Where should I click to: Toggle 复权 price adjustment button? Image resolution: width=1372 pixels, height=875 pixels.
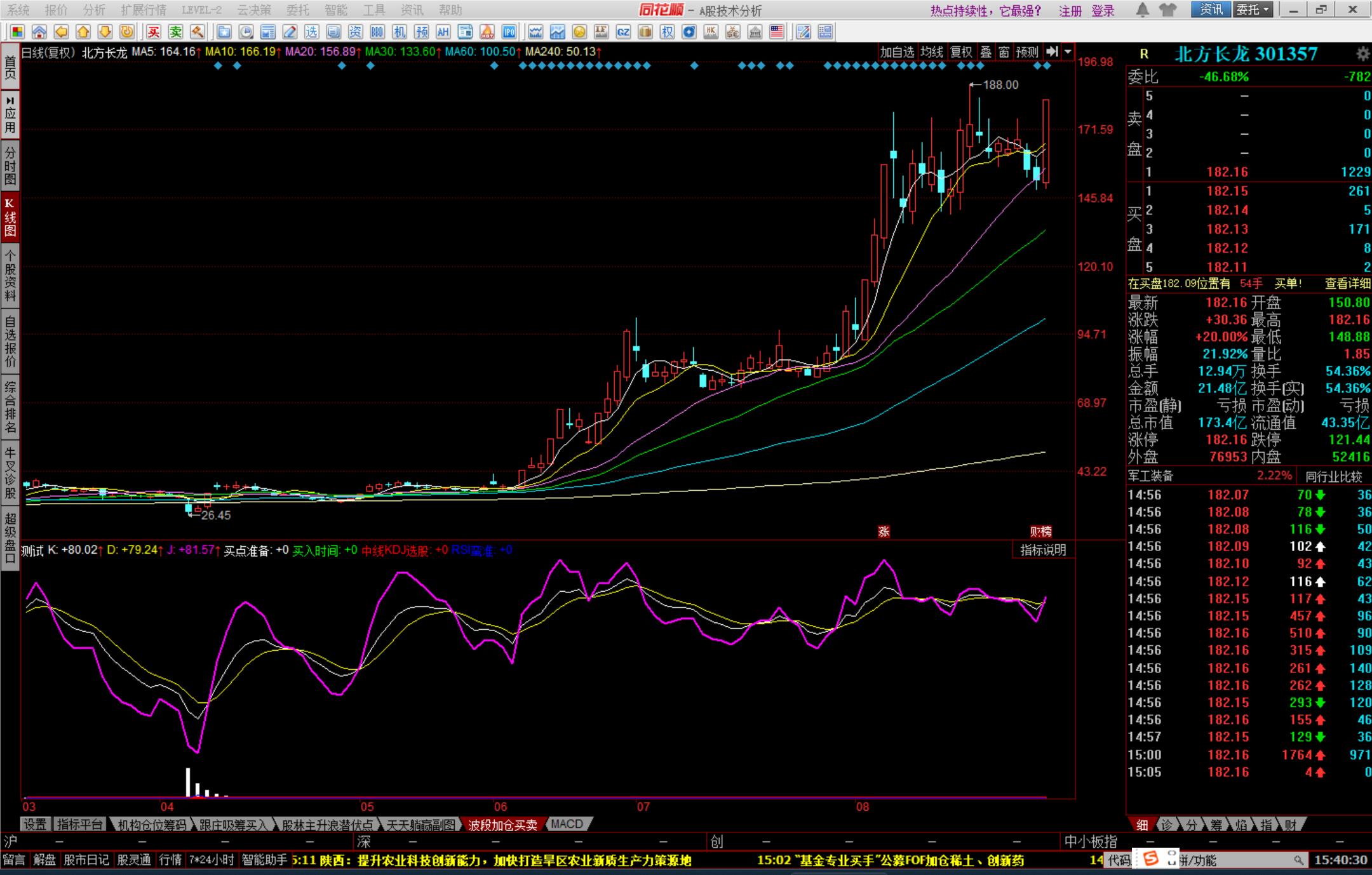960,52
